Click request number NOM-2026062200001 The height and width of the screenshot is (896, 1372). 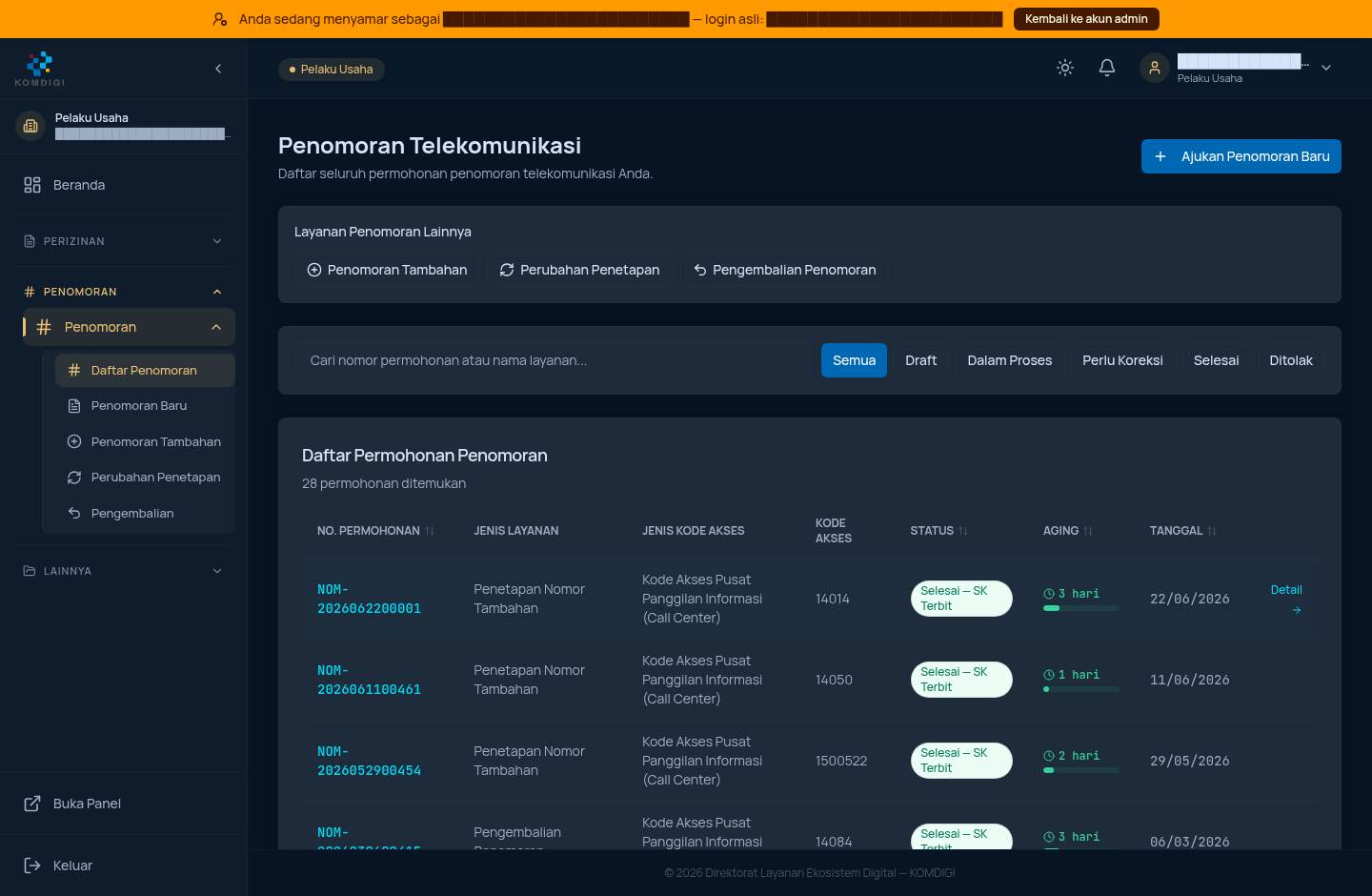click(x=369, y=599)
